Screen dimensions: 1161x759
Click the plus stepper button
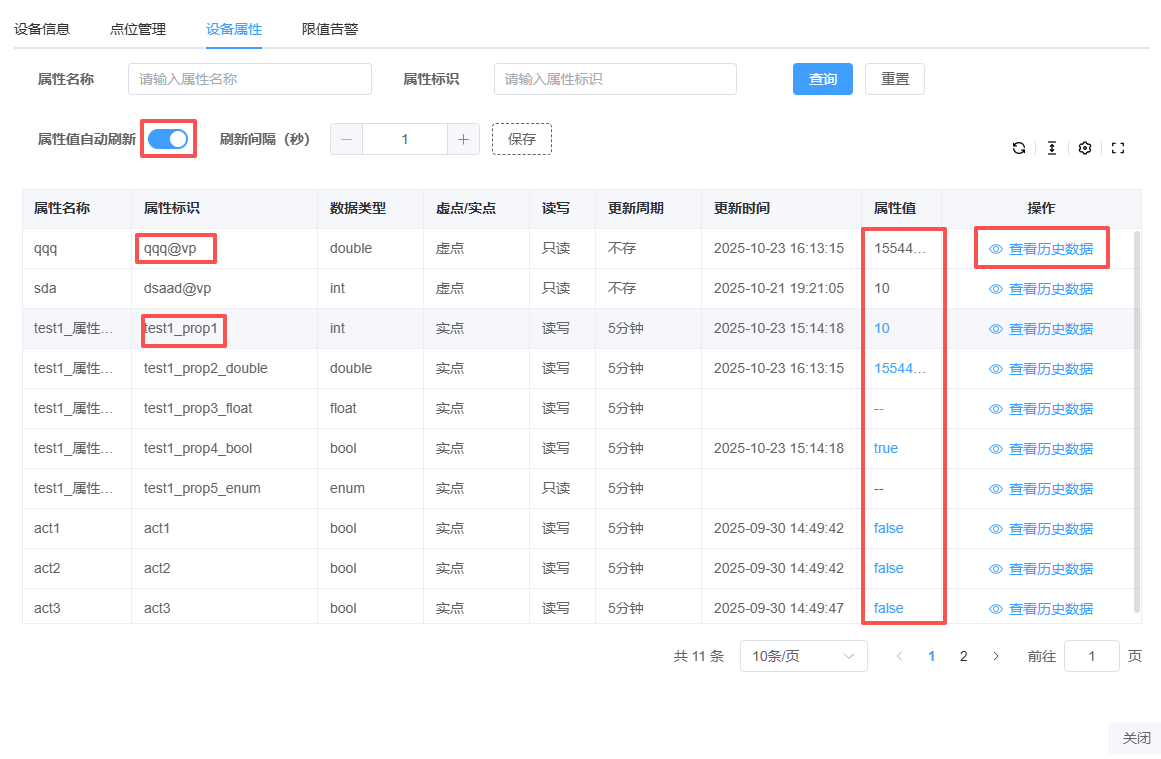[464, 139]
